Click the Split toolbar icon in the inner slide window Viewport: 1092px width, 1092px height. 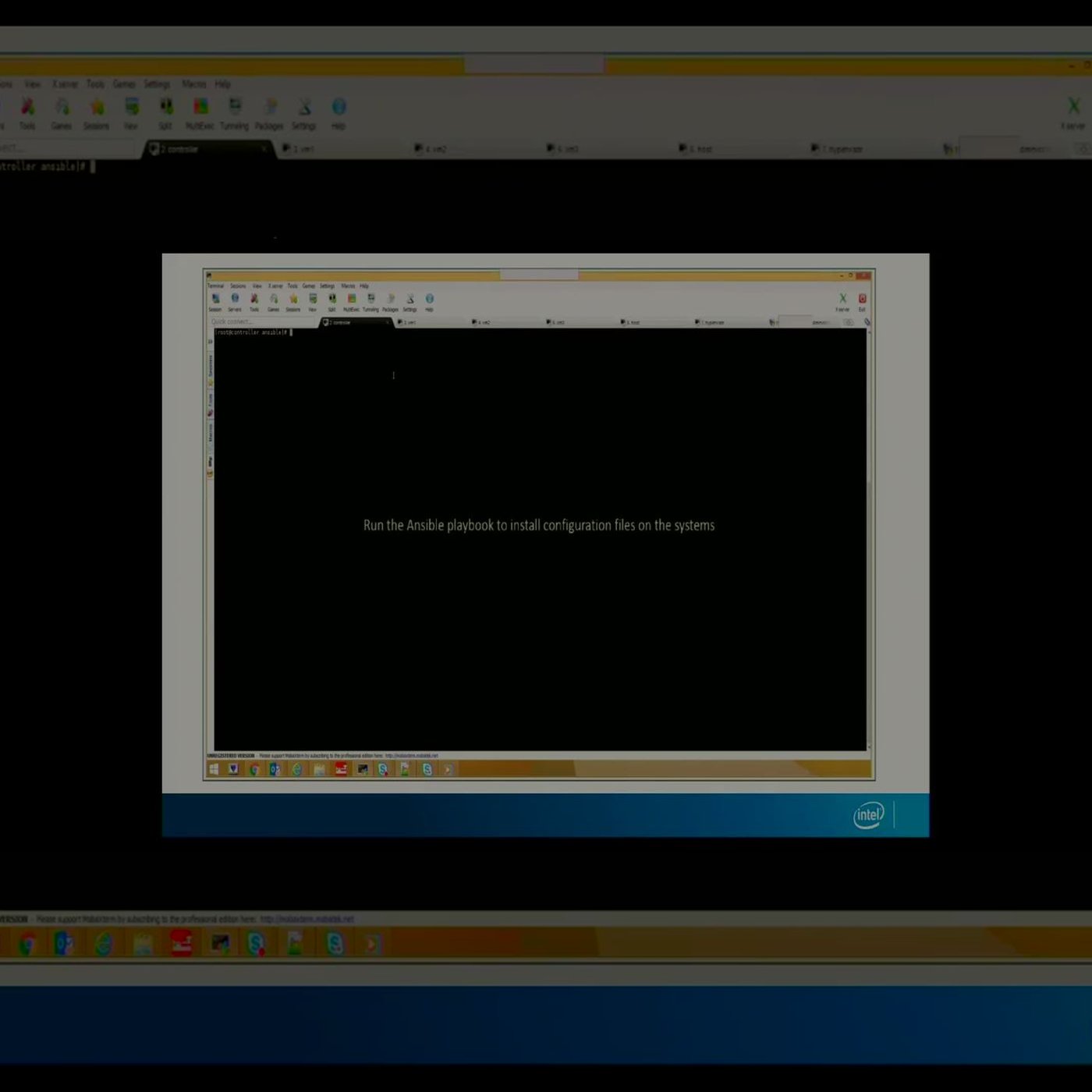(x=332, y=299)
